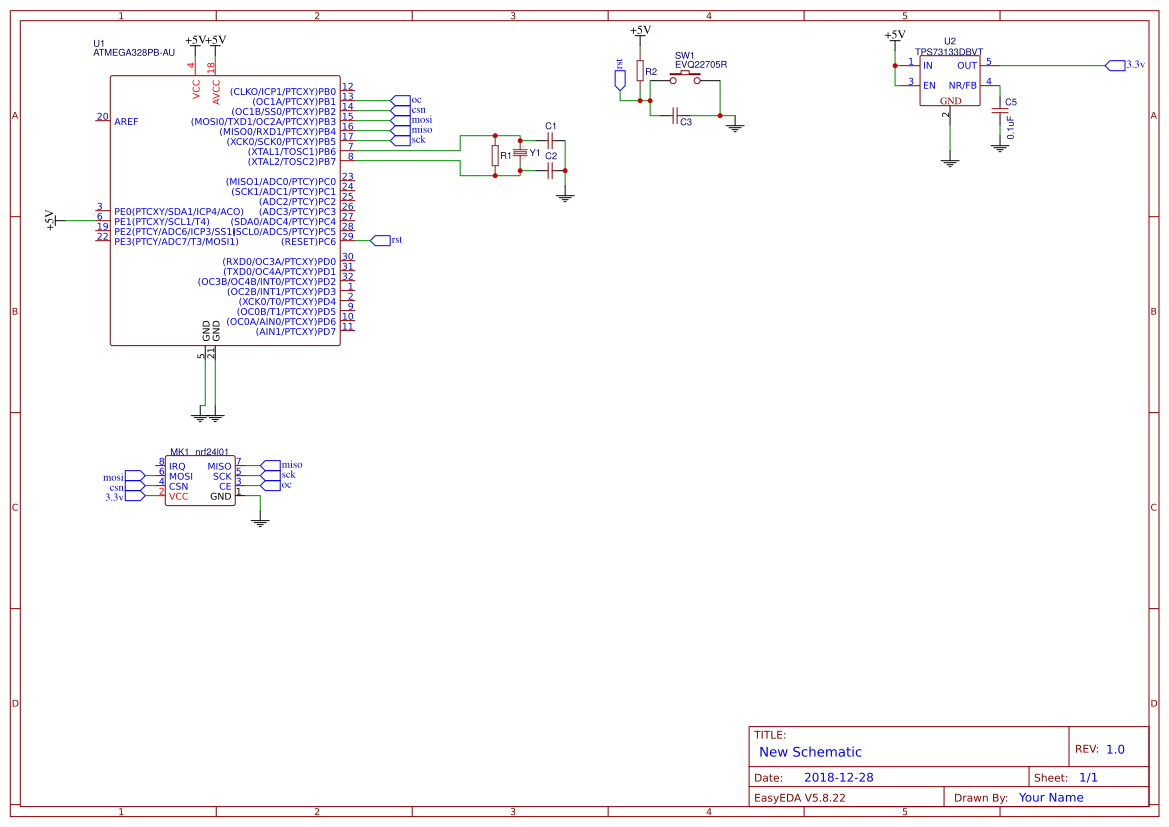Viewport: 1169px width, 827px height.
Task: Select resistor R2 below the +5V flag
Action: [x=641, y=72]
